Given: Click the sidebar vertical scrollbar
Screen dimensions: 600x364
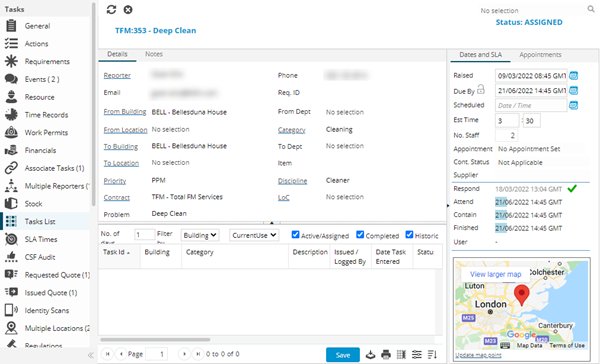Looking at the screenshot, I should click(93, 104).
